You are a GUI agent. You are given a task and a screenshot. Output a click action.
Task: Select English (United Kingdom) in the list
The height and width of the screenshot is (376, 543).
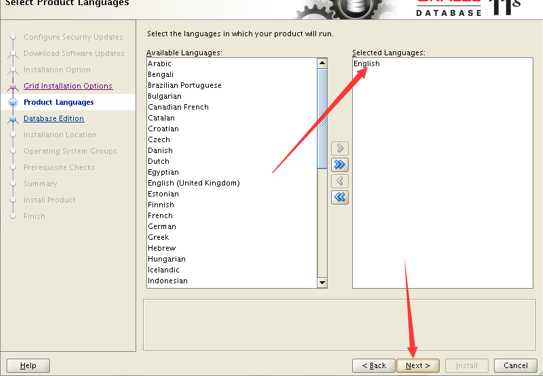click(x=232, y=183)
